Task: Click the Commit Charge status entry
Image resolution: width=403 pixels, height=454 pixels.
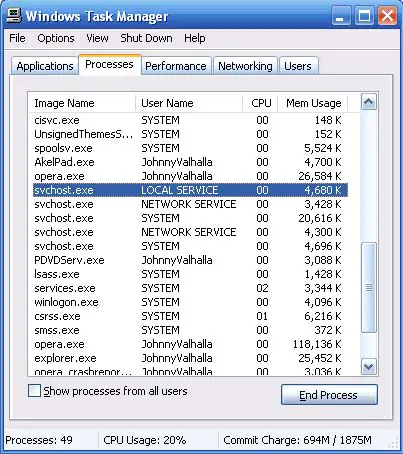Action: tap(297, 440)
